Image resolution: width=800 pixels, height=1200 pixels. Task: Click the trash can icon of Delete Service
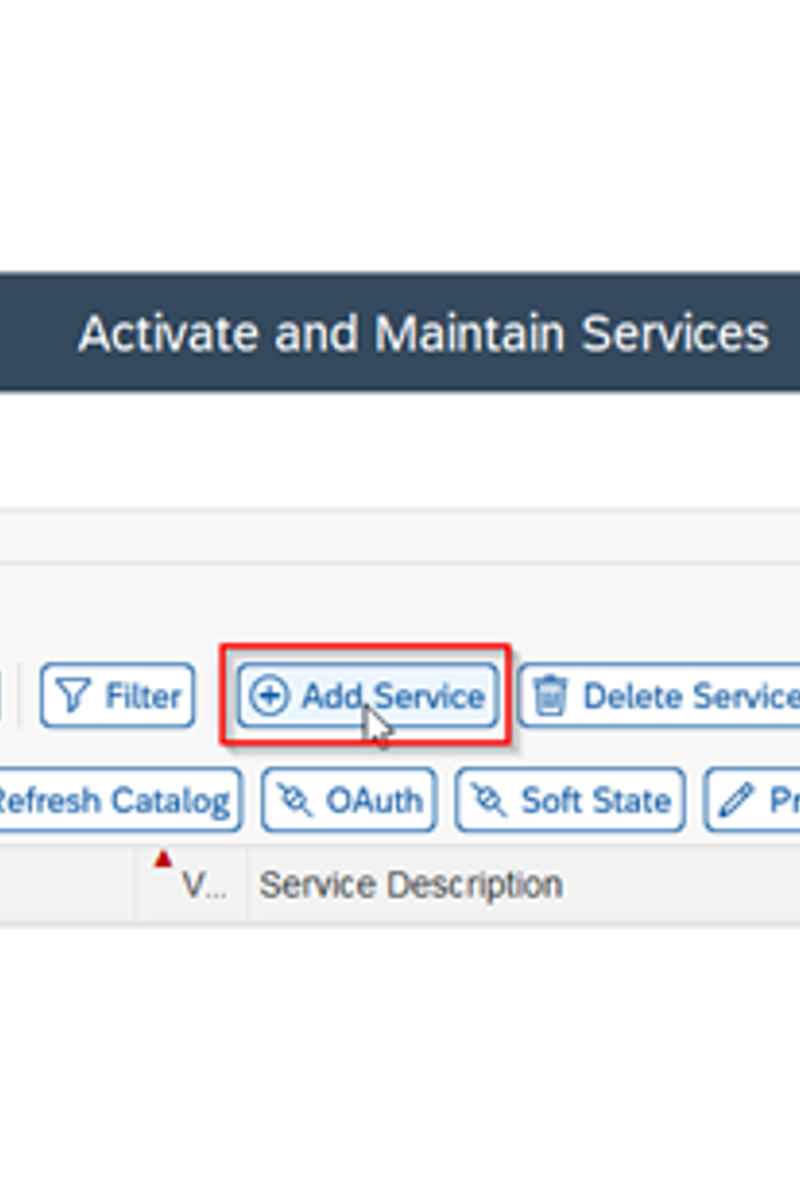pyautogui.click(x=549, y=695)
